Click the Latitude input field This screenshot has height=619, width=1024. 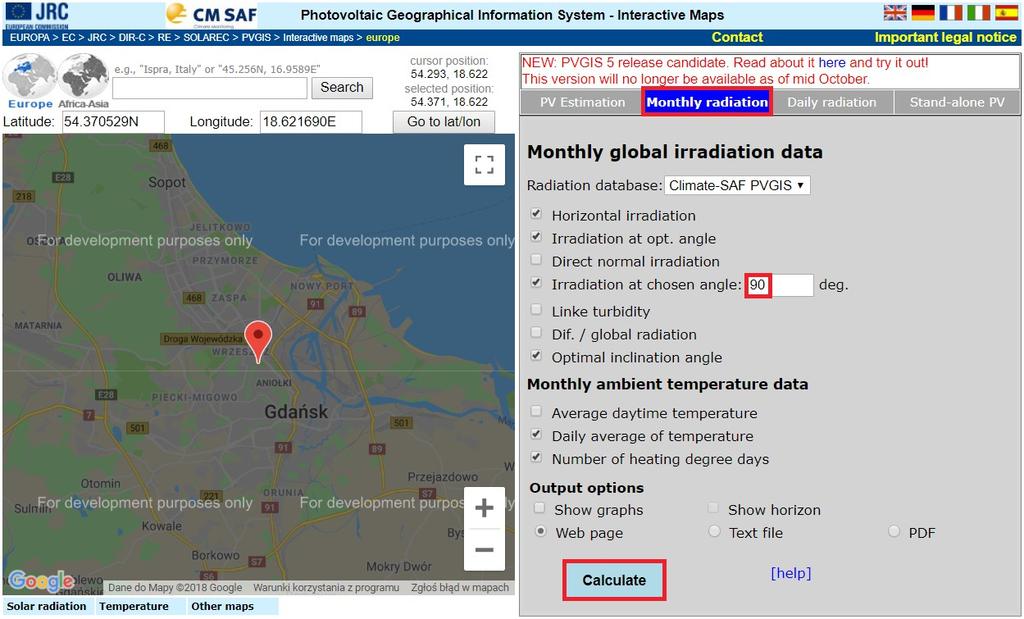113,122
